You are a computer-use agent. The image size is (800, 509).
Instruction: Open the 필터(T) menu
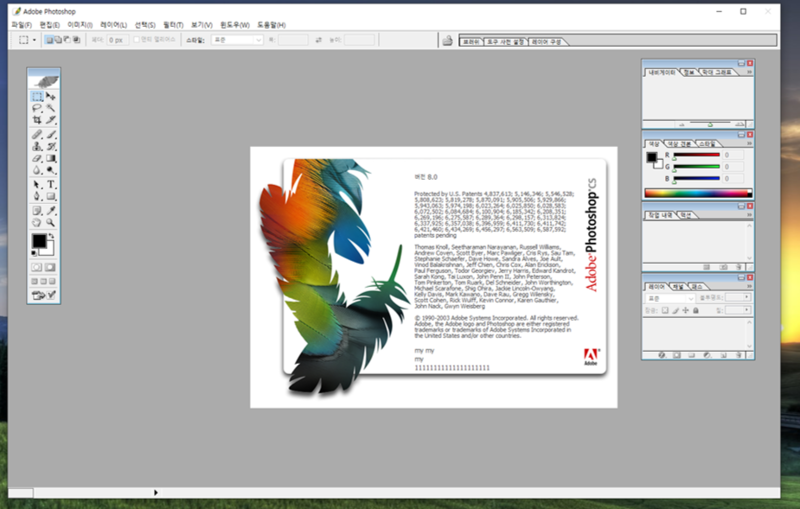click(173, 25)
